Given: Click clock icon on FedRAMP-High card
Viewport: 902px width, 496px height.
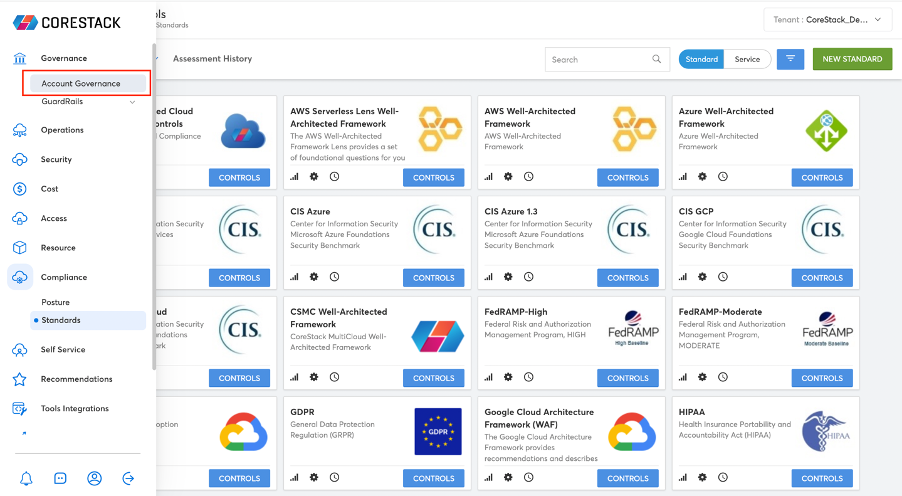Looking at the screenshot, I should [x=529, y=377].
